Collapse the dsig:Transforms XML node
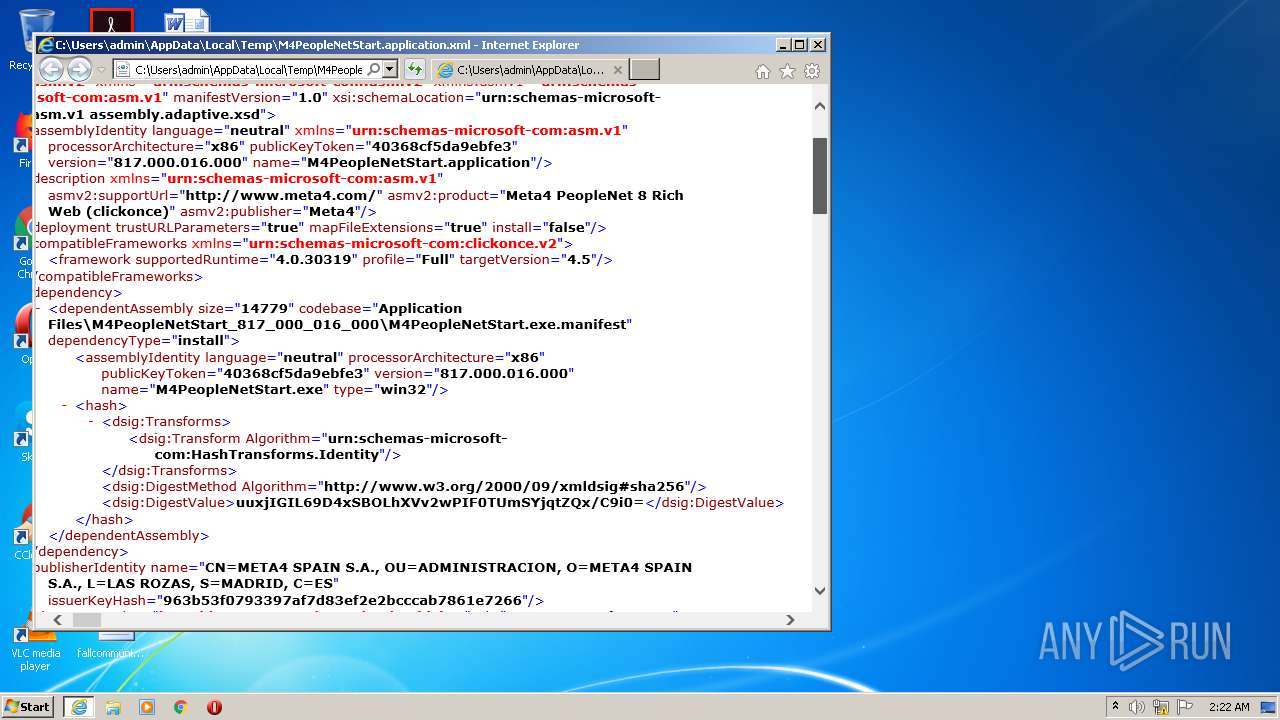 click(x=91, y=422)
